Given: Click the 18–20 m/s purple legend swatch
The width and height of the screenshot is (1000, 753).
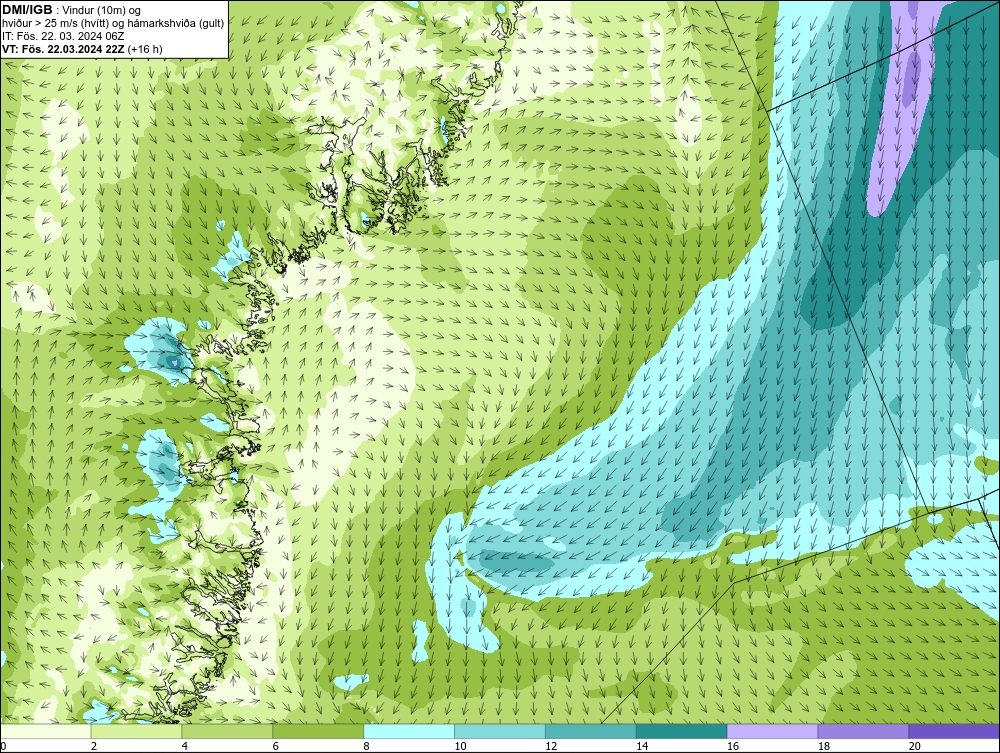Looking at the screenshot, I should coord(863,731).
